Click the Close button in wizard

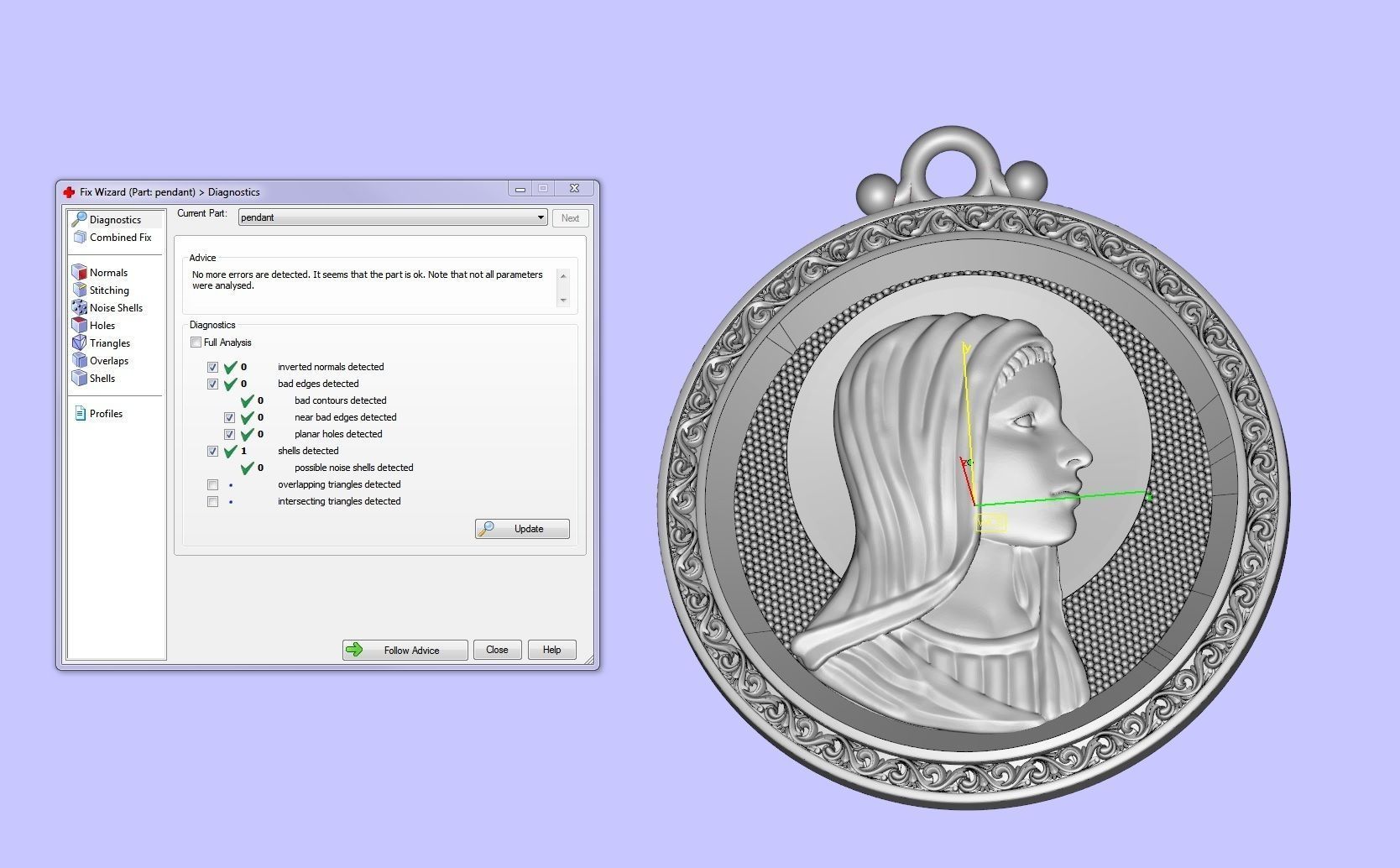497,650
